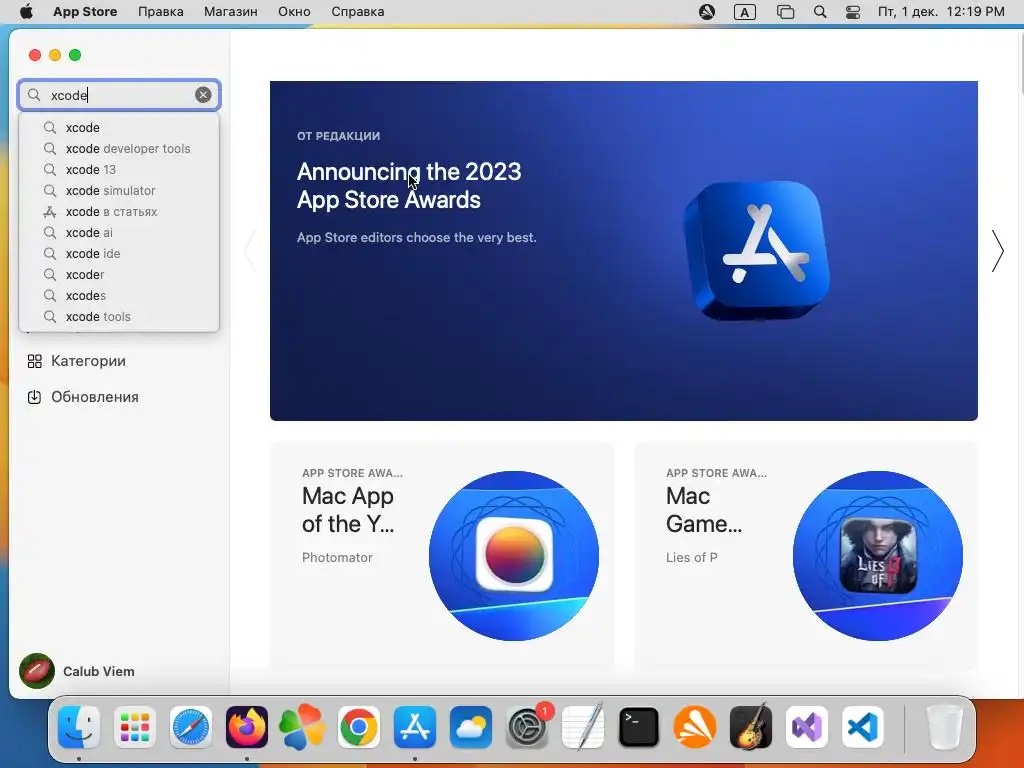Launch Terminal from the Dock

pos(639,727)
